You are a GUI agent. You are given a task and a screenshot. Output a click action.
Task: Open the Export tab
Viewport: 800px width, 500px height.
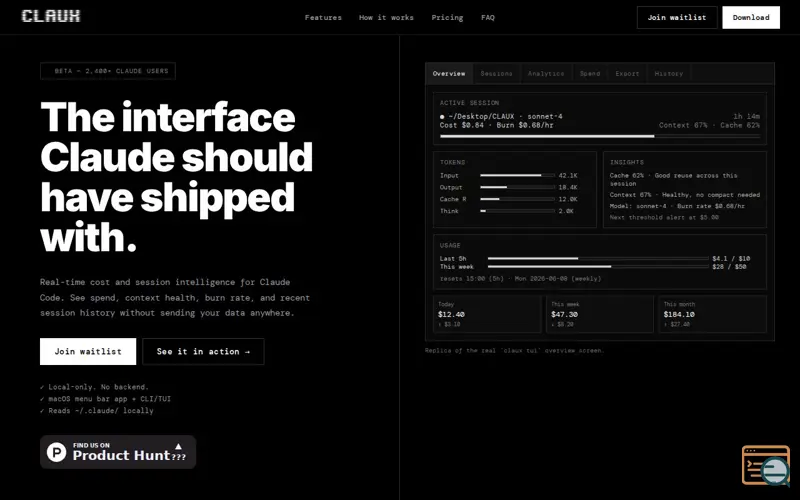627,73
